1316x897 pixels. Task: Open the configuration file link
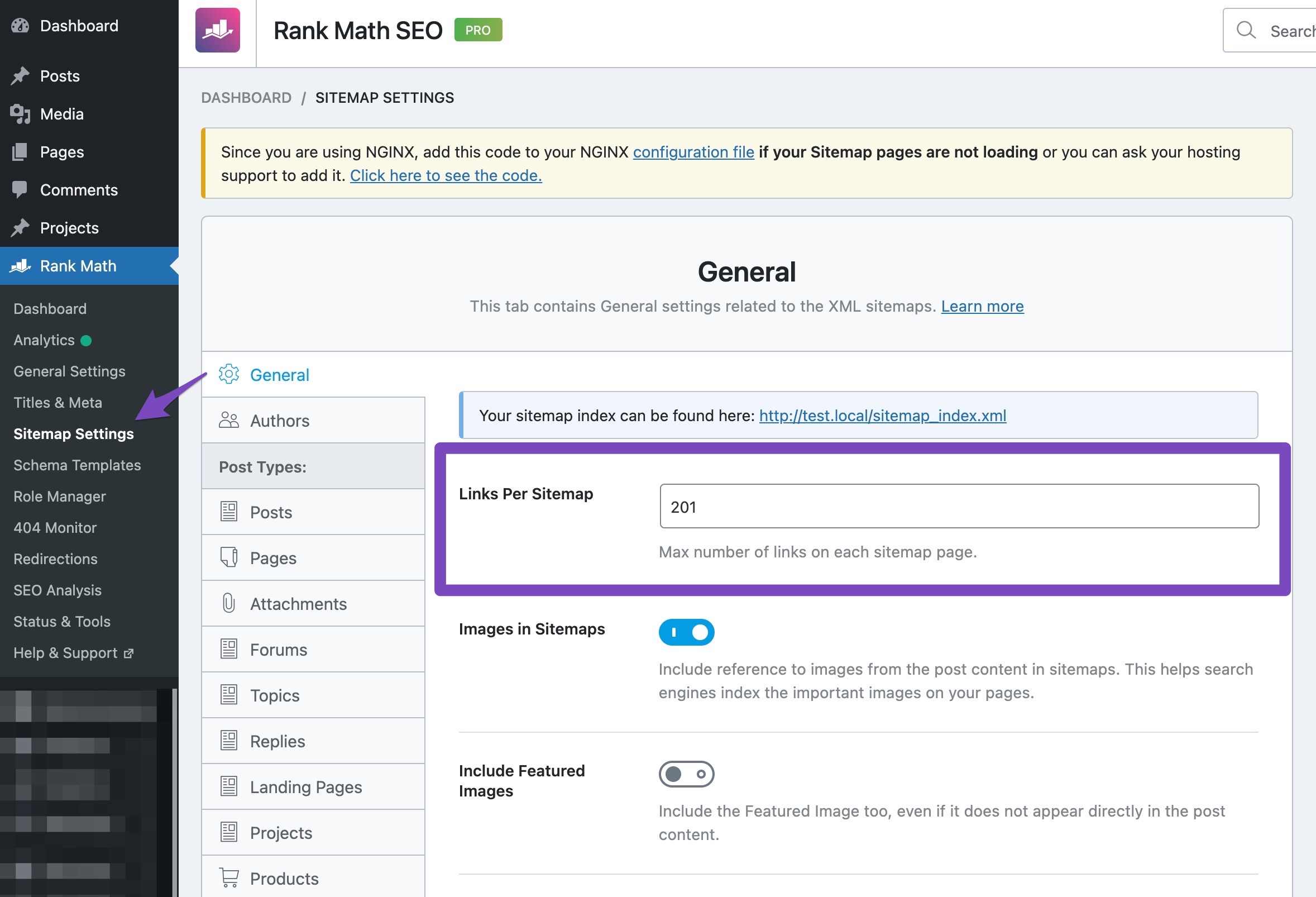[x=693, y=152]
